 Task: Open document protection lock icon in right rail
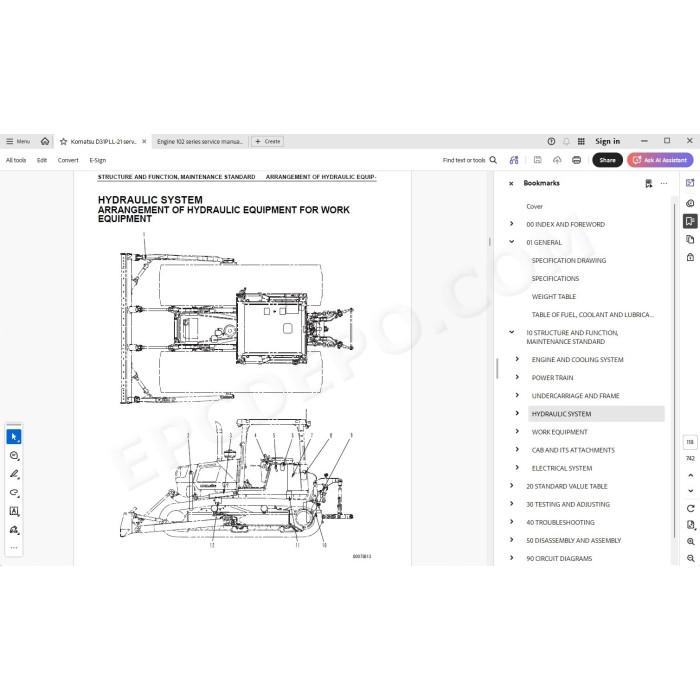pyautogui.click(x=690, y=257)
